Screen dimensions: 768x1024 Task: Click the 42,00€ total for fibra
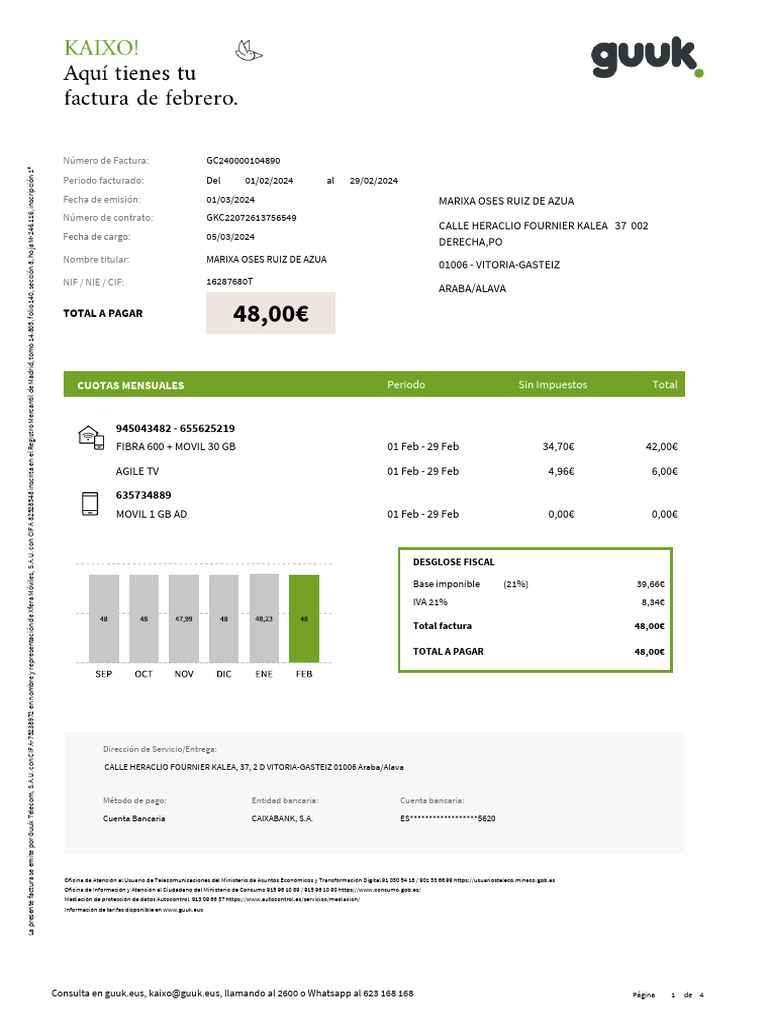coord(662,447)
